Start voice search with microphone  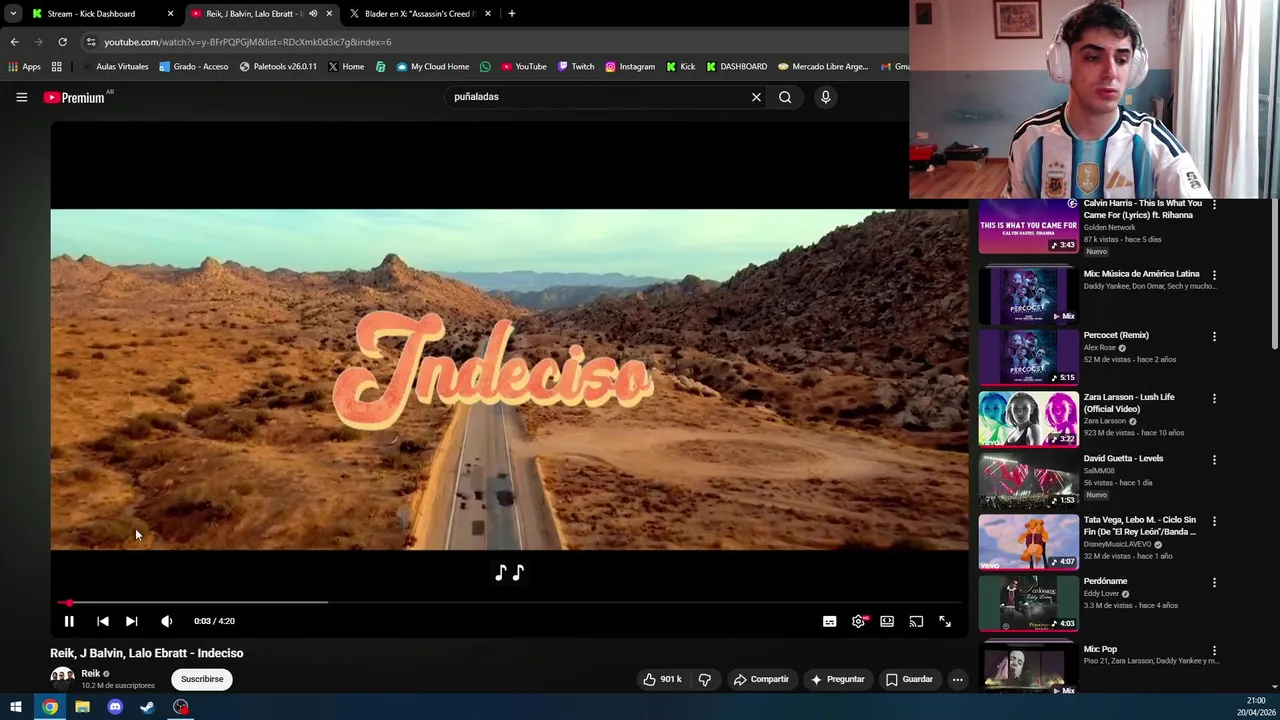coord(825,97)
